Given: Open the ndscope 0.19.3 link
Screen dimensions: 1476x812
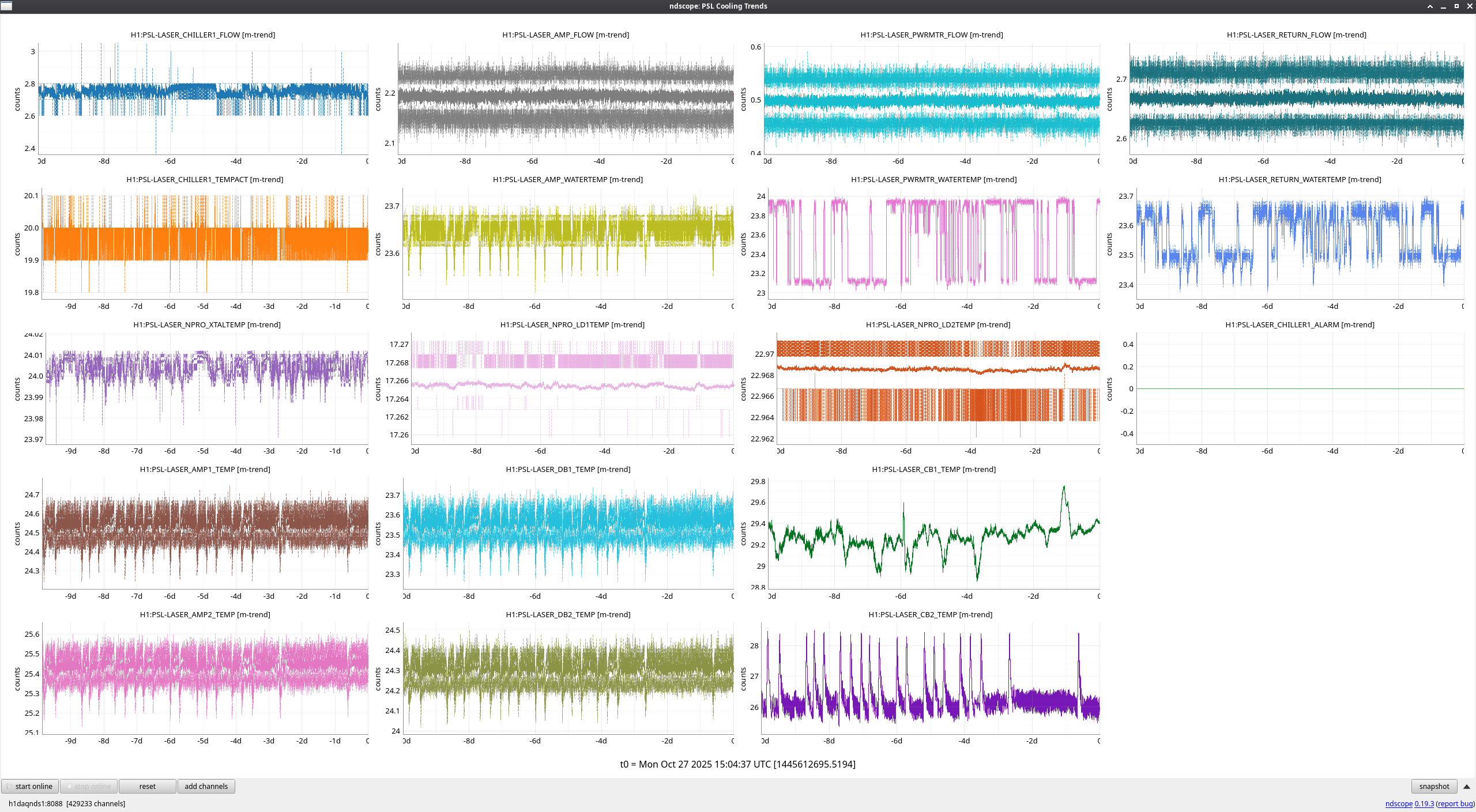Looking at the screenshot, I should pos(1409,803).
